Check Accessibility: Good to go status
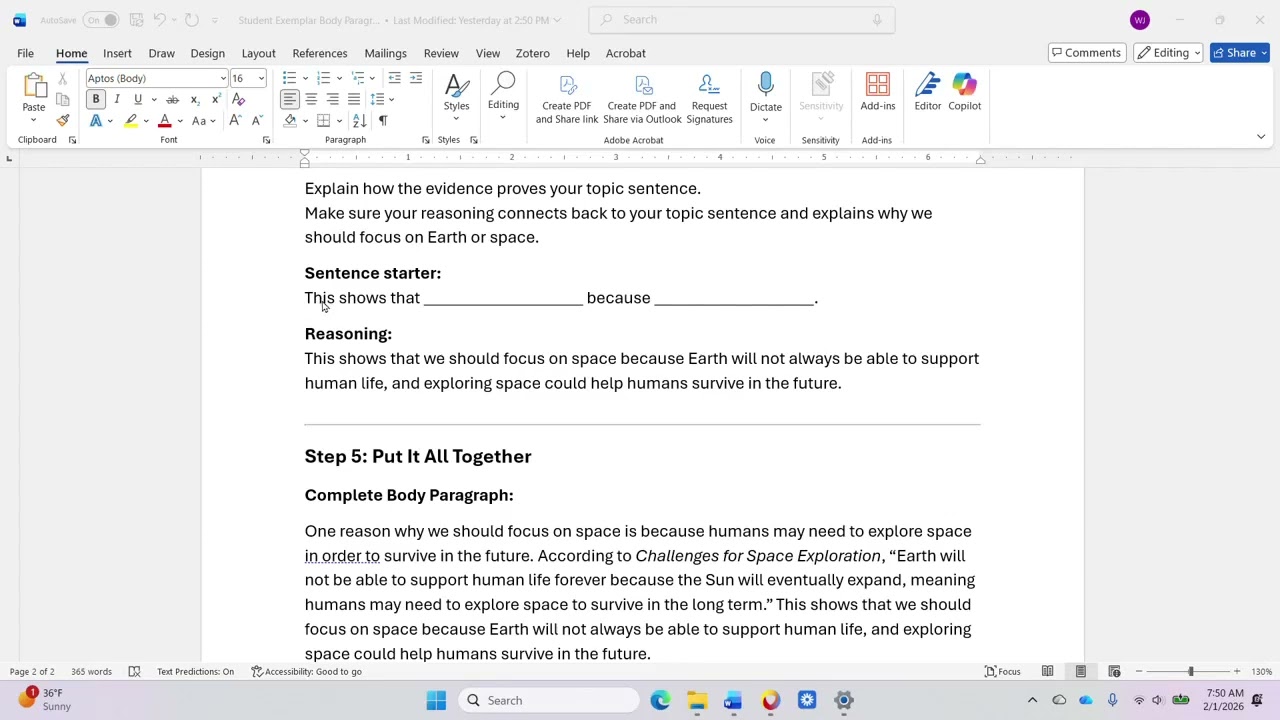The width and height of the screenshot is (1280, 720). [x=306, y=672]
